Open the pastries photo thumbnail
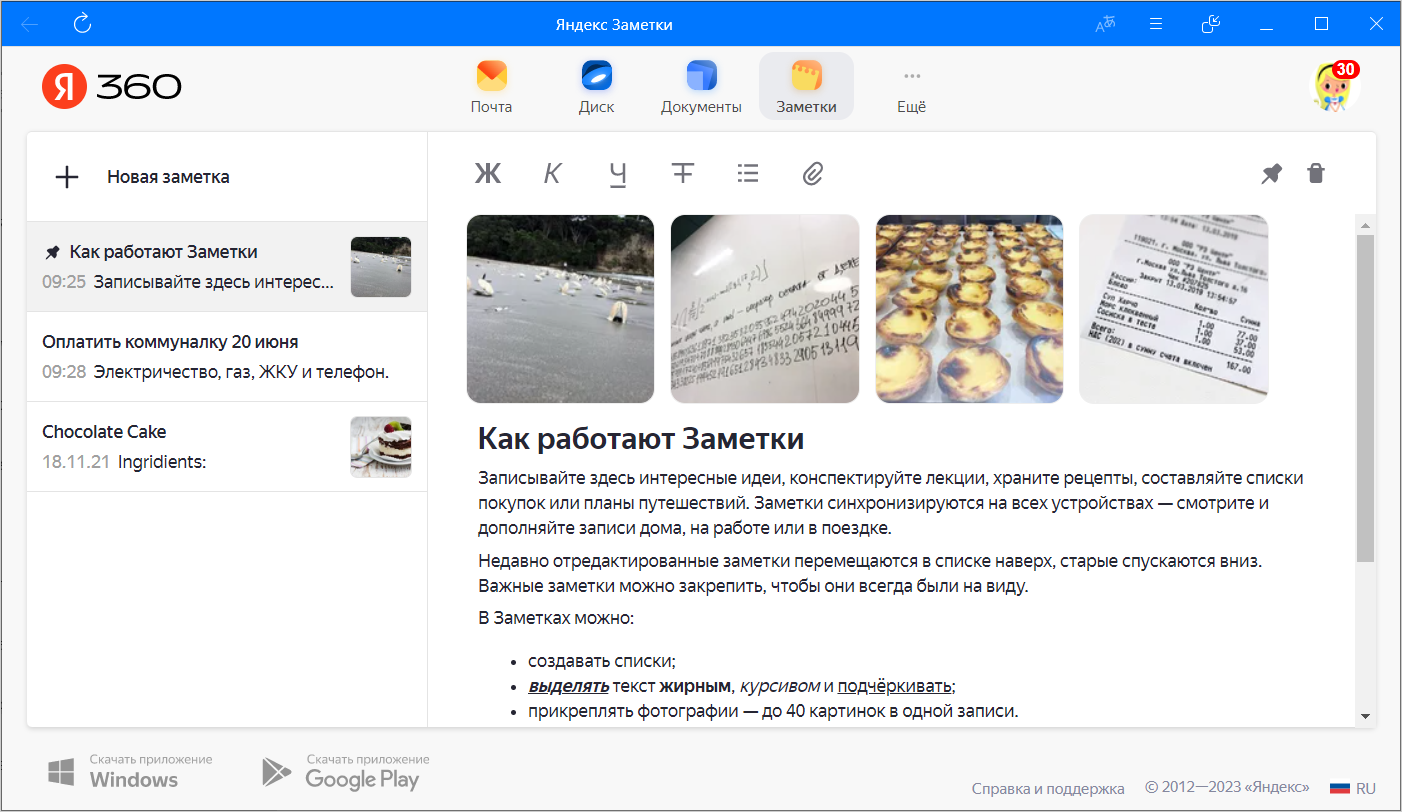 [969, 309]
